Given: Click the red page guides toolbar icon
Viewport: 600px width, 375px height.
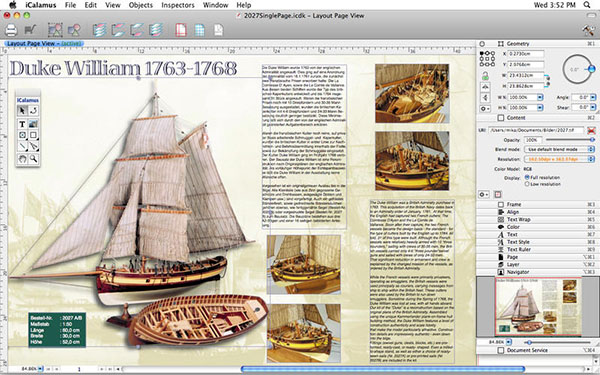Looking at the screenshot, I should [181, 30].
